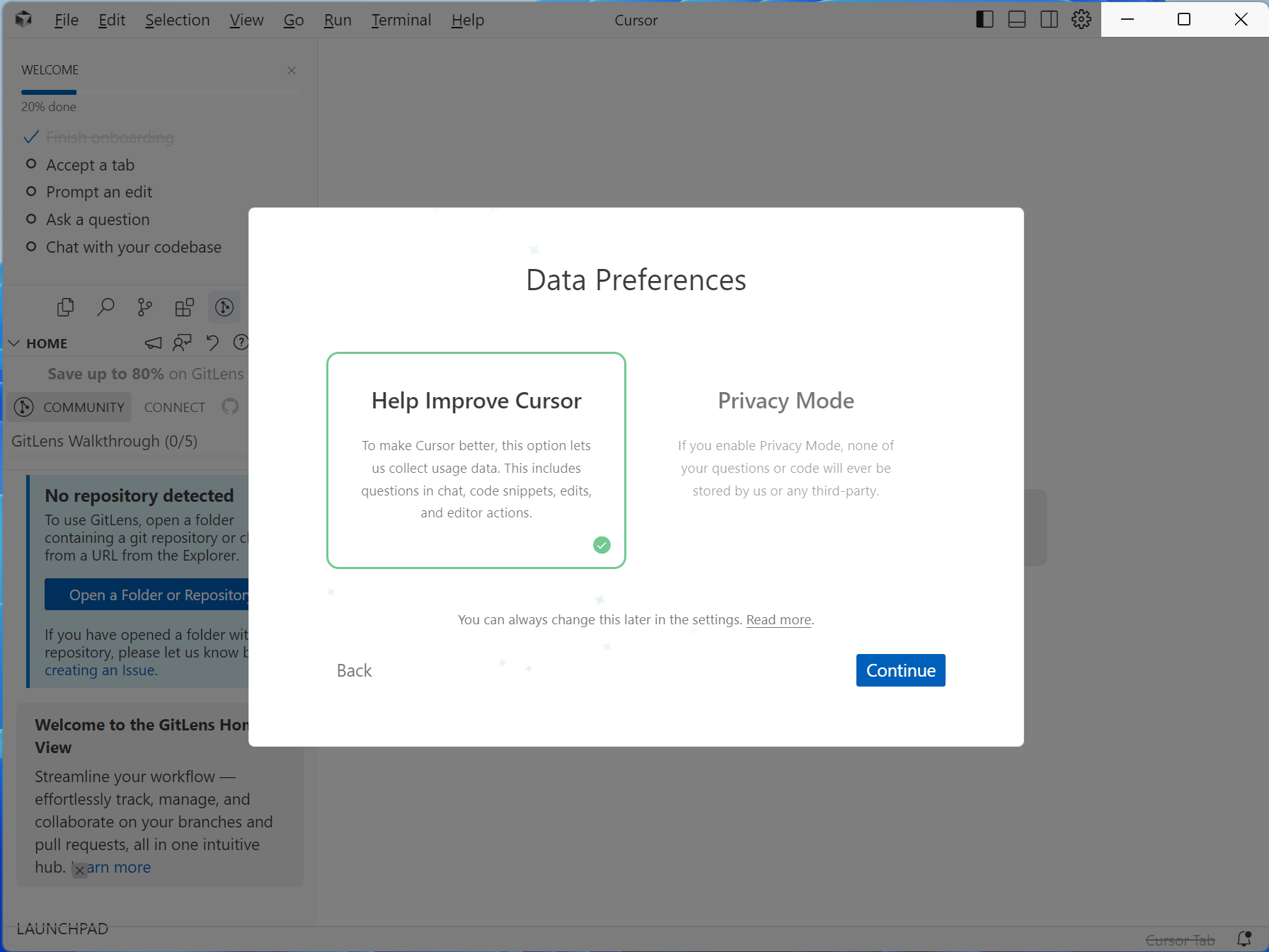This screenshot has width=1269, height=952.
Task: Toggle the primary side bar layout icon
Action: point(984,20)
